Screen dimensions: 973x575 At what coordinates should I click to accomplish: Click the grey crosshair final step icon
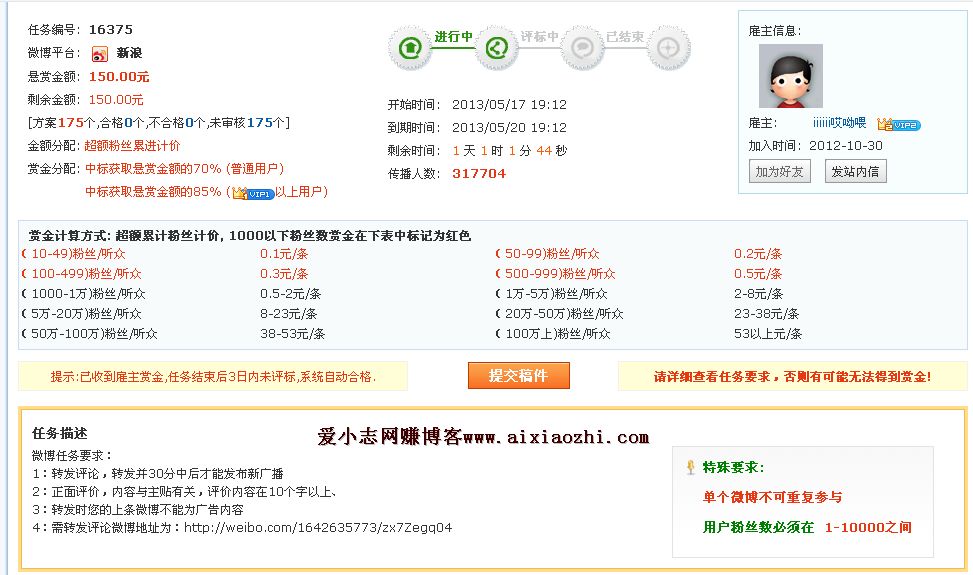tap(668, 47)
